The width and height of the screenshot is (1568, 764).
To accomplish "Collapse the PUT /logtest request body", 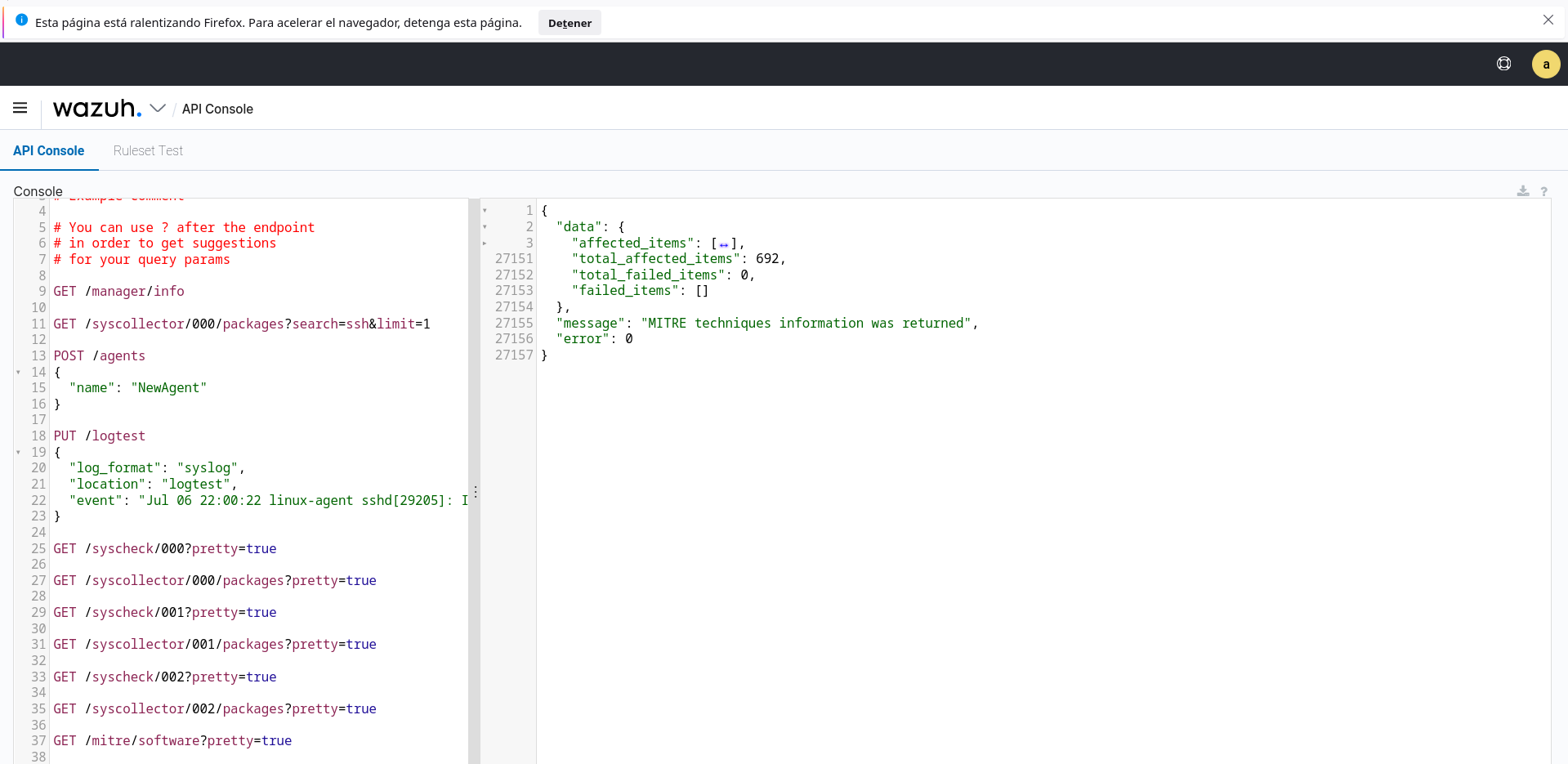I will [x=19, y=452].
